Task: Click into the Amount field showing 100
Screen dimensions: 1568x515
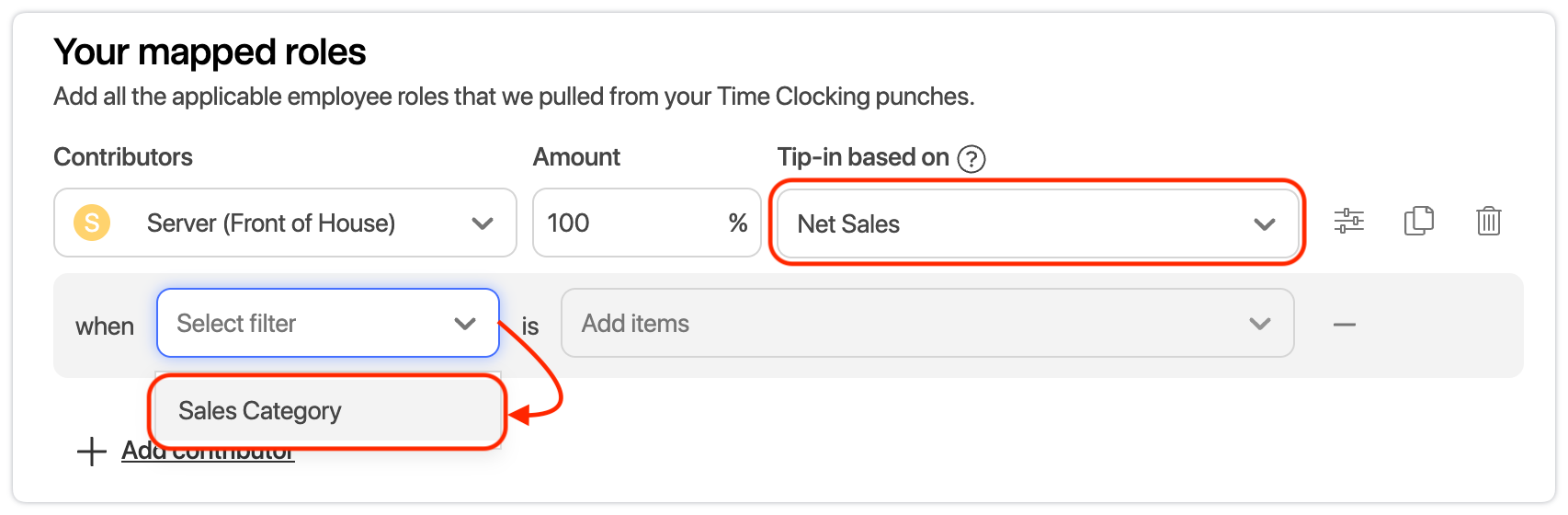Action: click(x=625, y=223)
